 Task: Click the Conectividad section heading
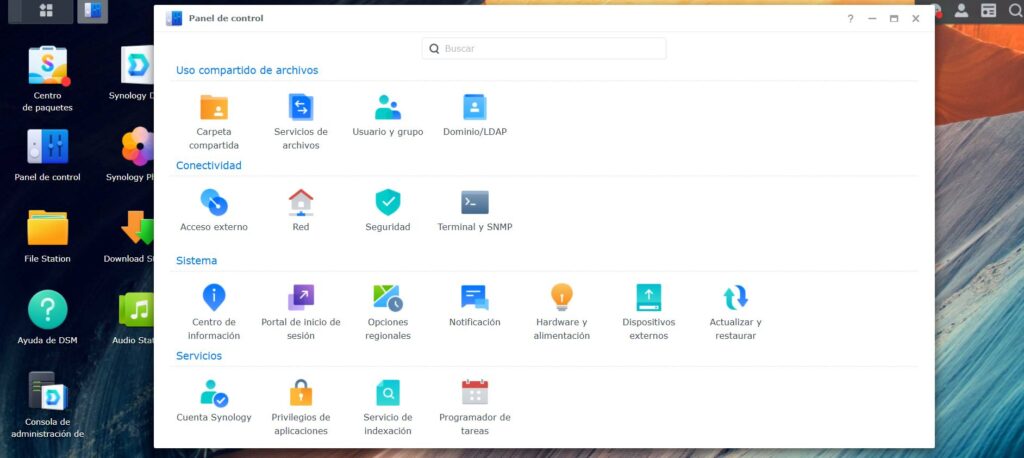pyautogui.click(x=208, y=165)
